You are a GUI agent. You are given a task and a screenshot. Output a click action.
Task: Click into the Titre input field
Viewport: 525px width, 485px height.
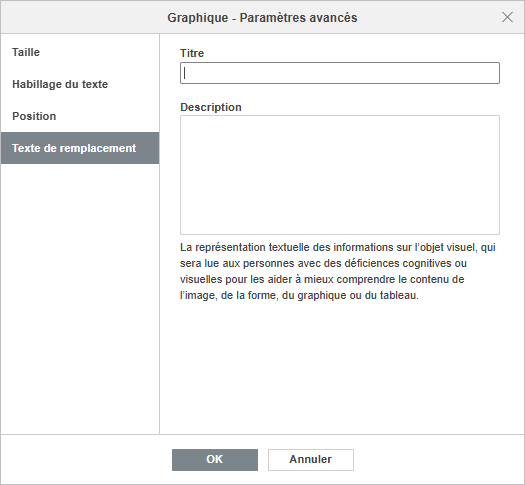[340, 73]
